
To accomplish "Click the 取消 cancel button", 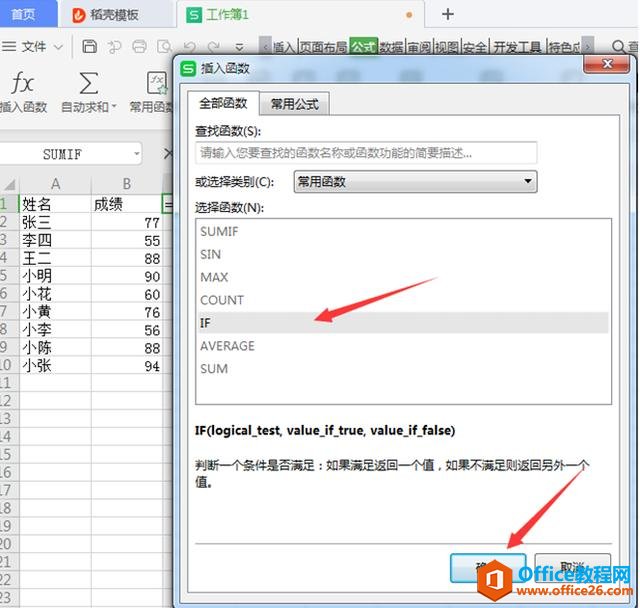I will 573,568.
